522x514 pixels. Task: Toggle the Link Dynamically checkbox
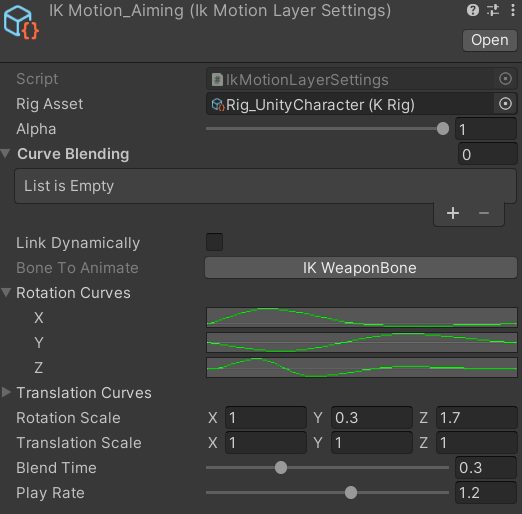[x=214, y=242]
